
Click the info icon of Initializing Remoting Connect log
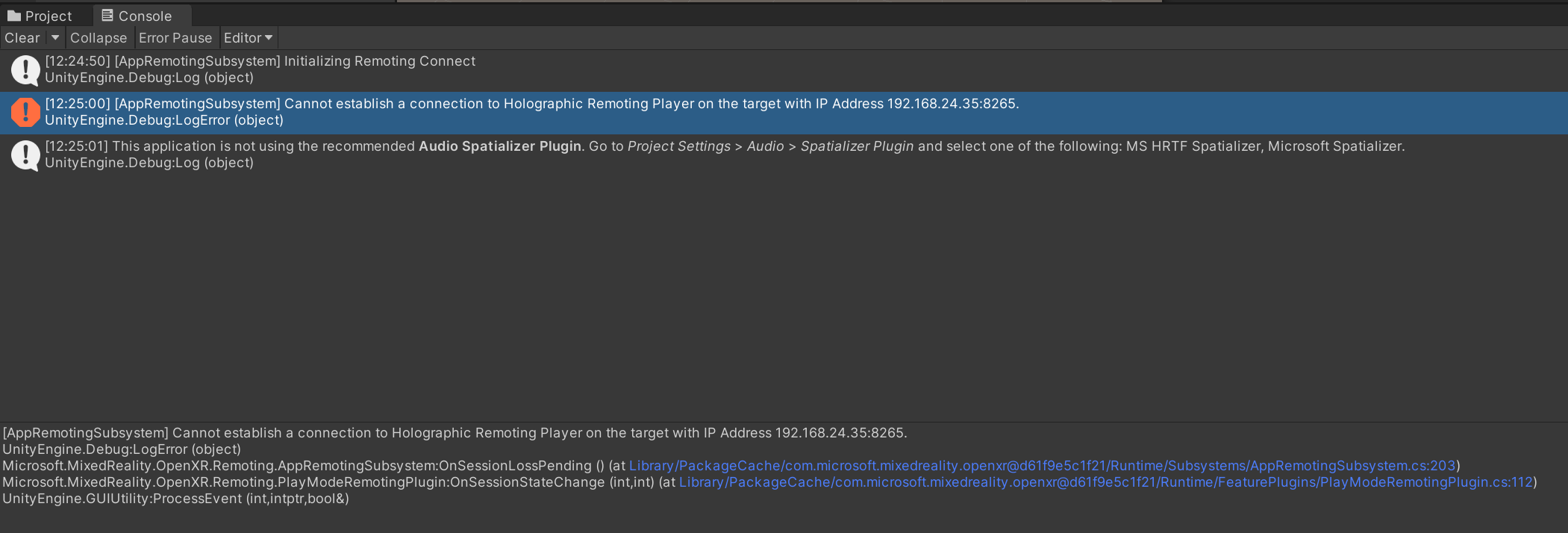click(25, 71)
